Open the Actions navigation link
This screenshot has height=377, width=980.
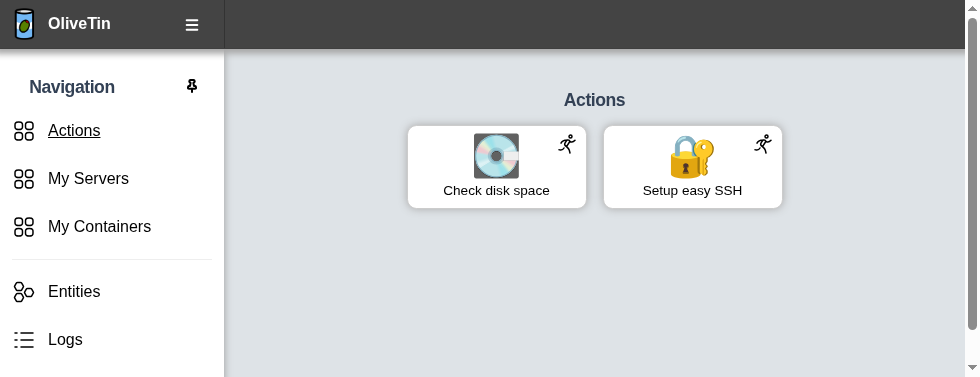74,131
